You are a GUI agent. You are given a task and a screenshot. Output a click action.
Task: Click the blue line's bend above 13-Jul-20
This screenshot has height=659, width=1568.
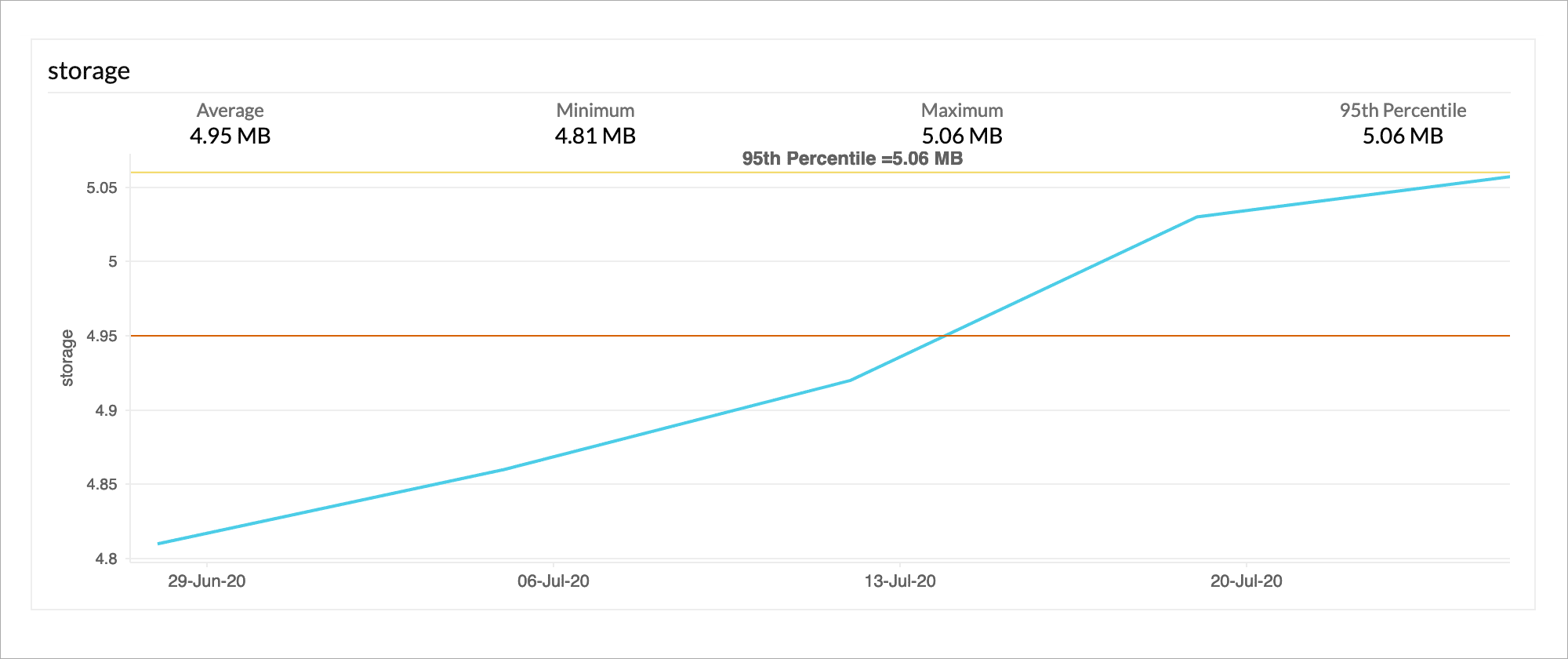coord(850,380)
